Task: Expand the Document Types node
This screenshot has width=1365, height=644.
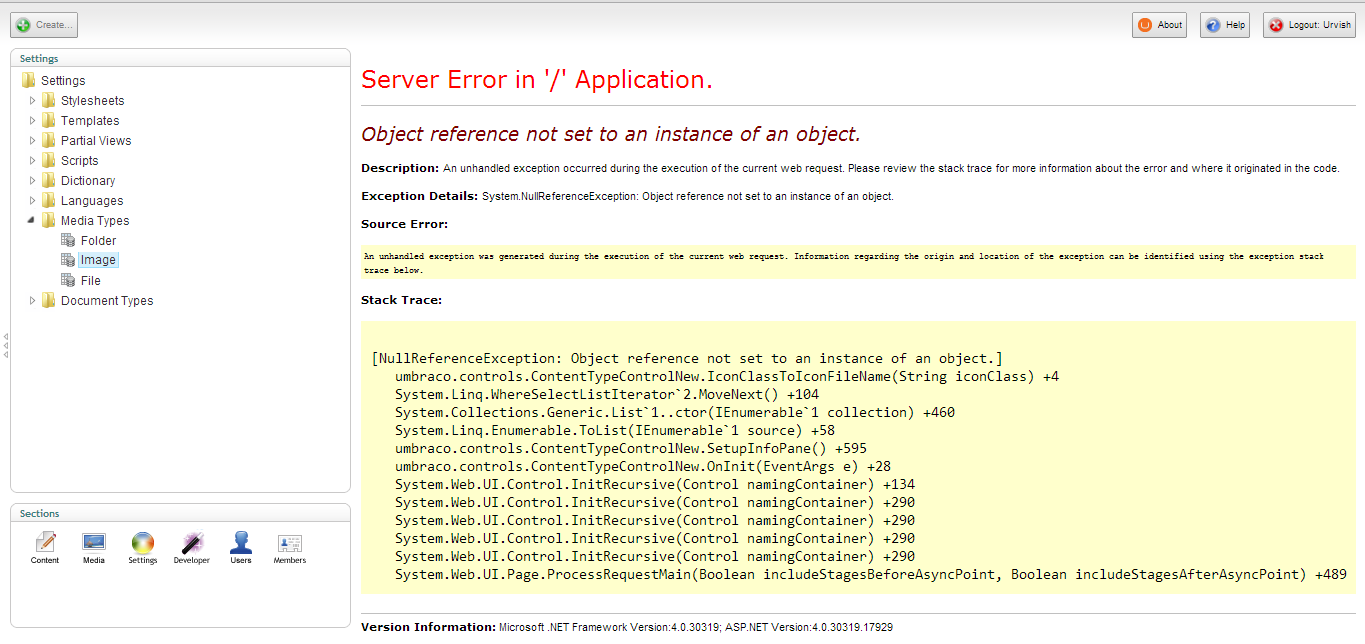Action: [32, 300]
